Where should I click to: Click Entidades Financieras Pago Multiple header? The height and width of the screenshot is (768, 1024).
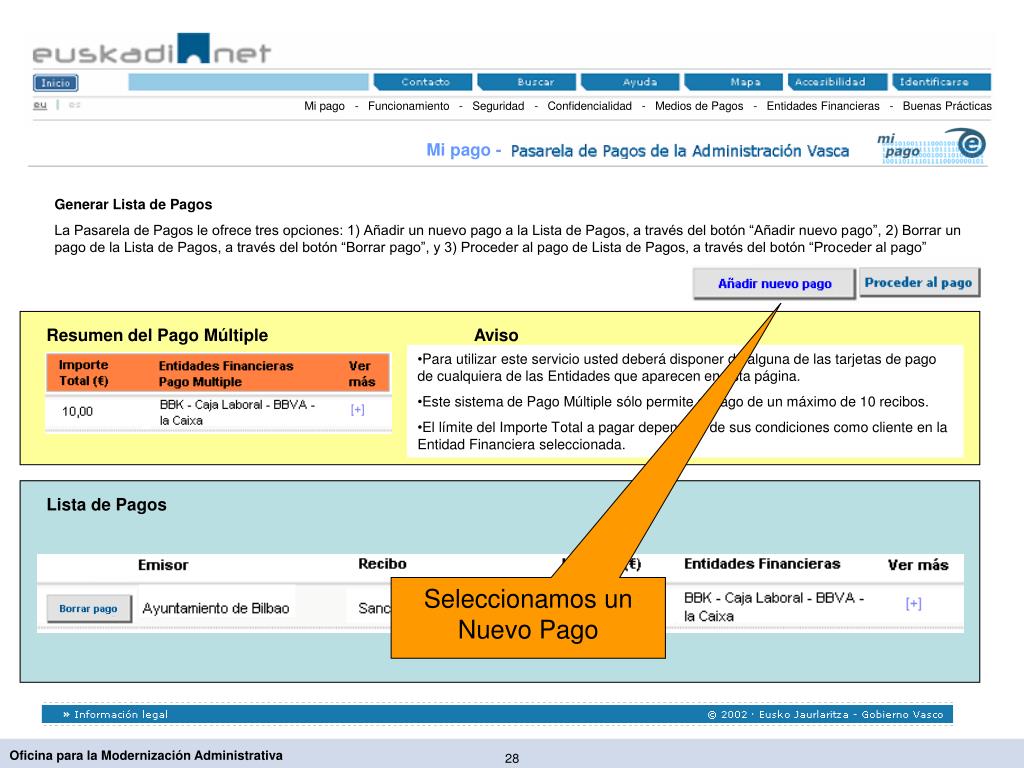(226, 374)
